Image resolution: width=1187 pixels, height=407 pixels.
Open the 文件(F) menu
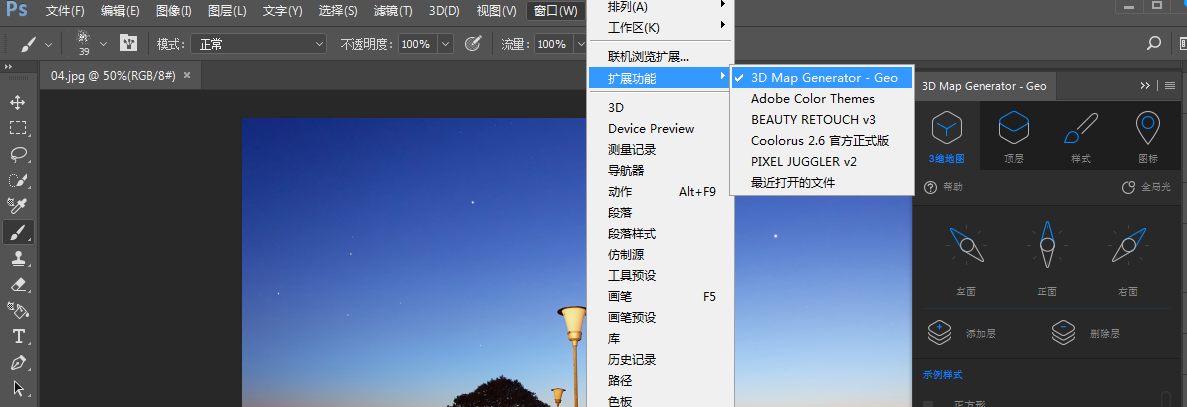65,11
